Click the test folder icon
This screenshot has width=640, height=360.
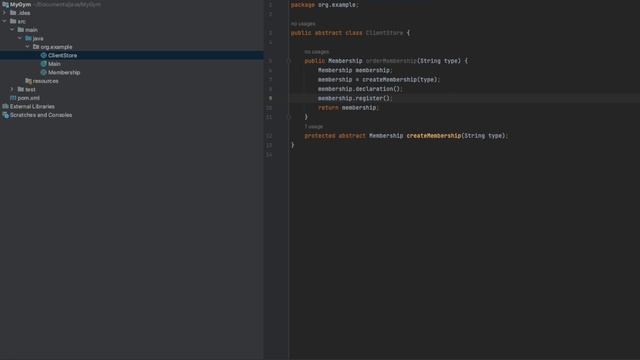[x=21, y=89]
